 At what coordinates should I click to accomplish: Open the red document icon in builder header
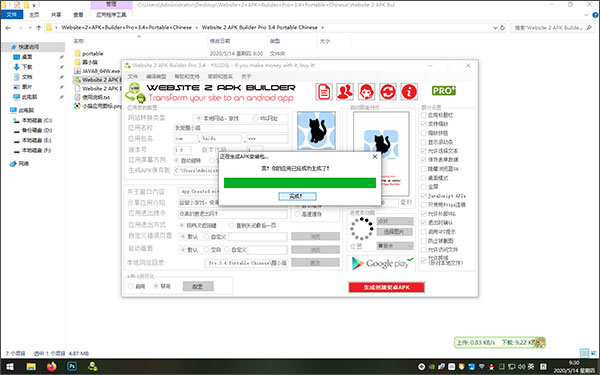click(x=324, y=92)
